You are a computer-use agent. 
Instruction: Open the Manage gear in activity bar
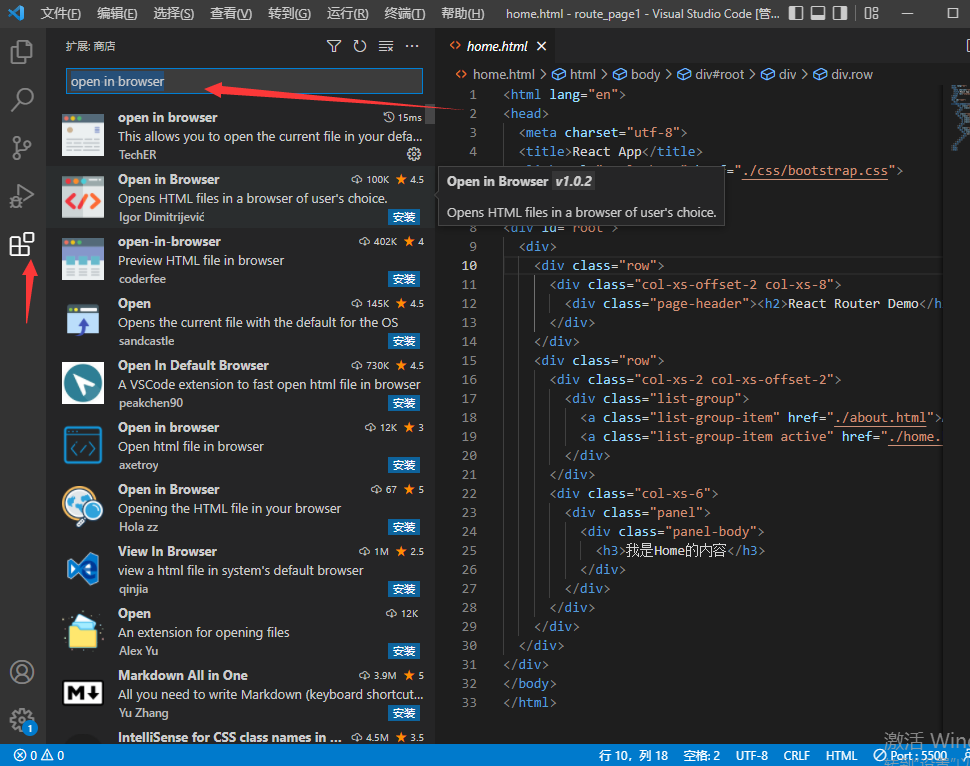(22, 720)
